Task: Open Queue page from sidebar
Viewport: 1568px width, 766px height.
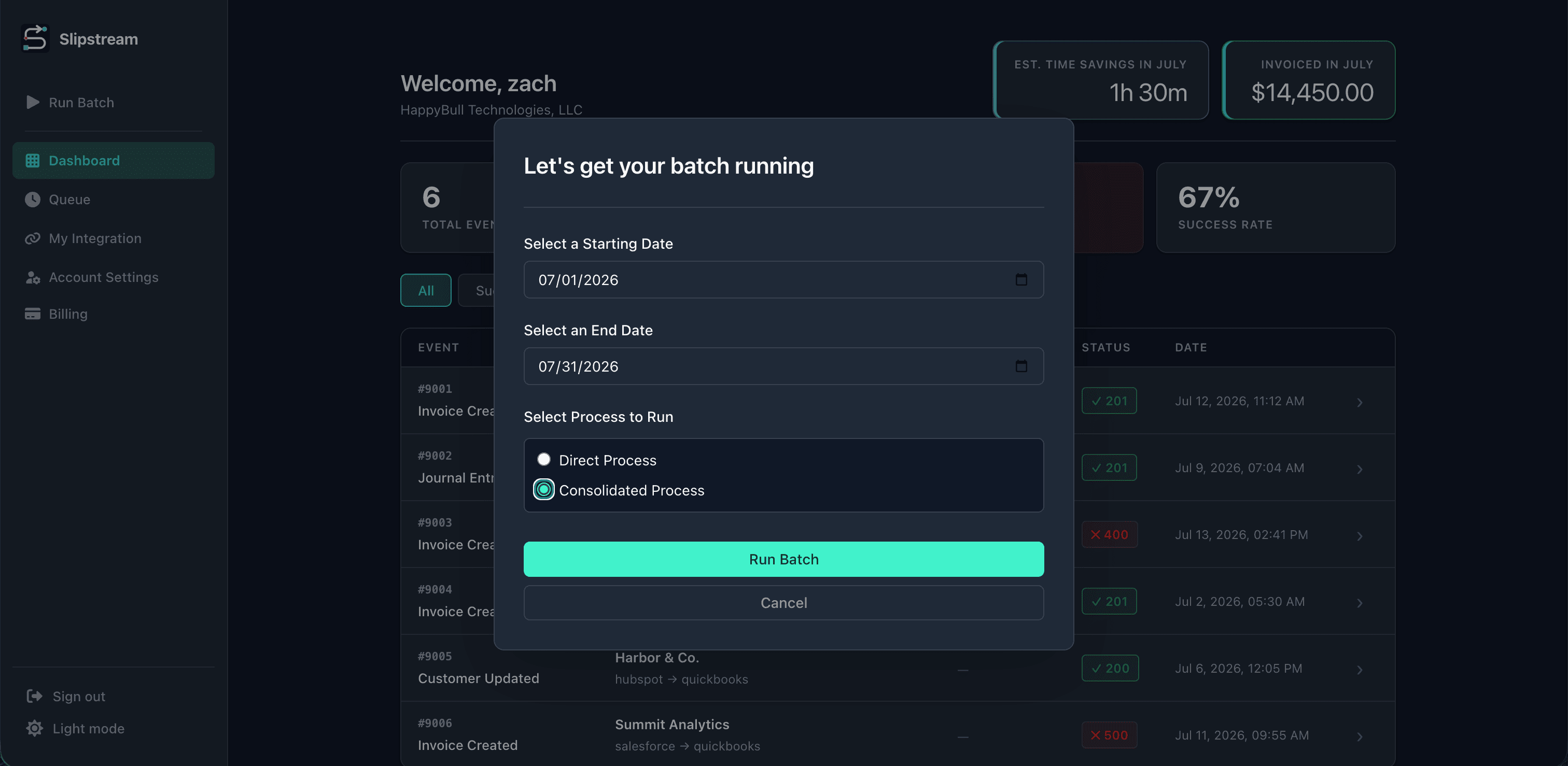Action: click(113, 200)
